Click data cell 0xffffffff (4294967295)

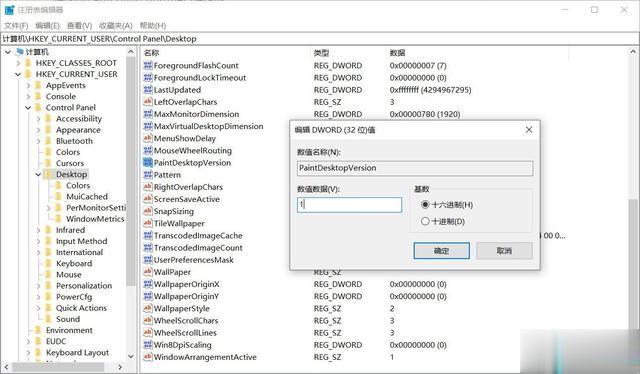[x=430, y=90]
